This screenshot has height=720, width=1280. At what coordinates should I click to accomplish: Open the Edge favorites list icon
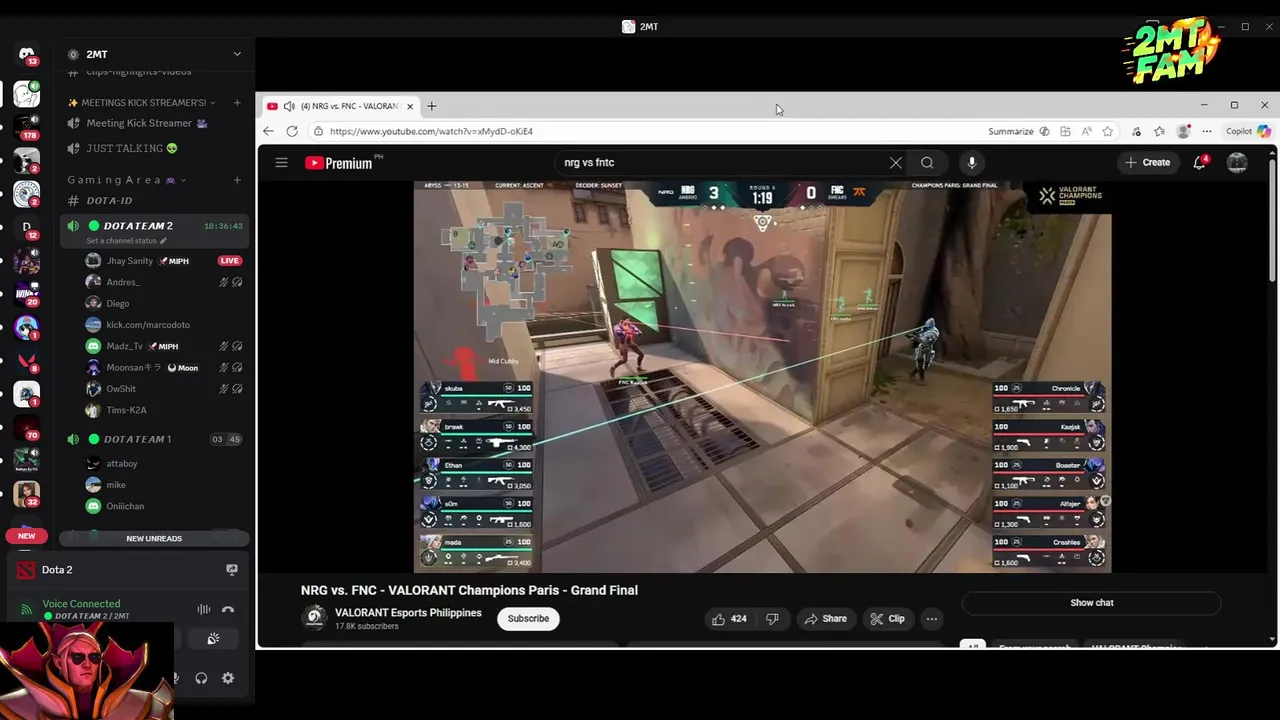tap(1159, 131)
